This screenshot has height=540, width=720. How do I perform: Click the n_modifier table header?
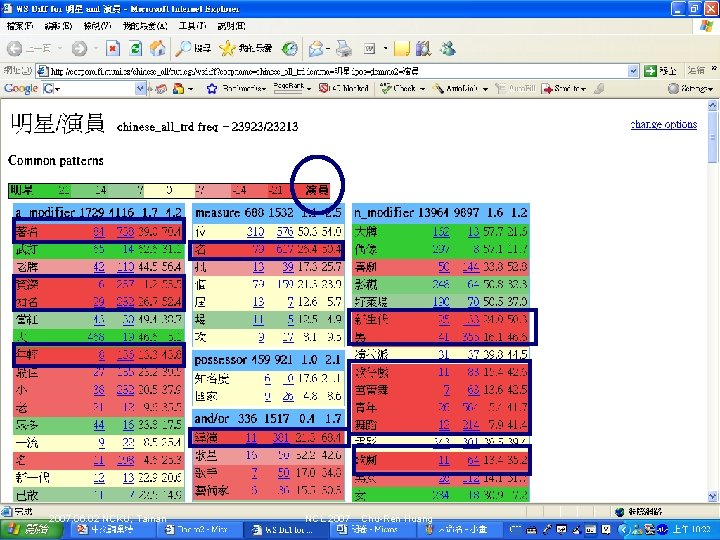441,213
